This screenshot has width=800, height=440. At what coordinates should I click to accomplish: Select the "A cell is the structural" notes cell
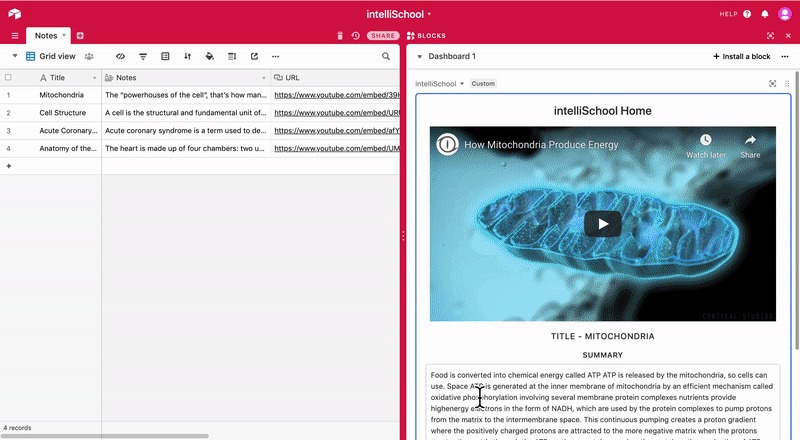pos(186,113)
